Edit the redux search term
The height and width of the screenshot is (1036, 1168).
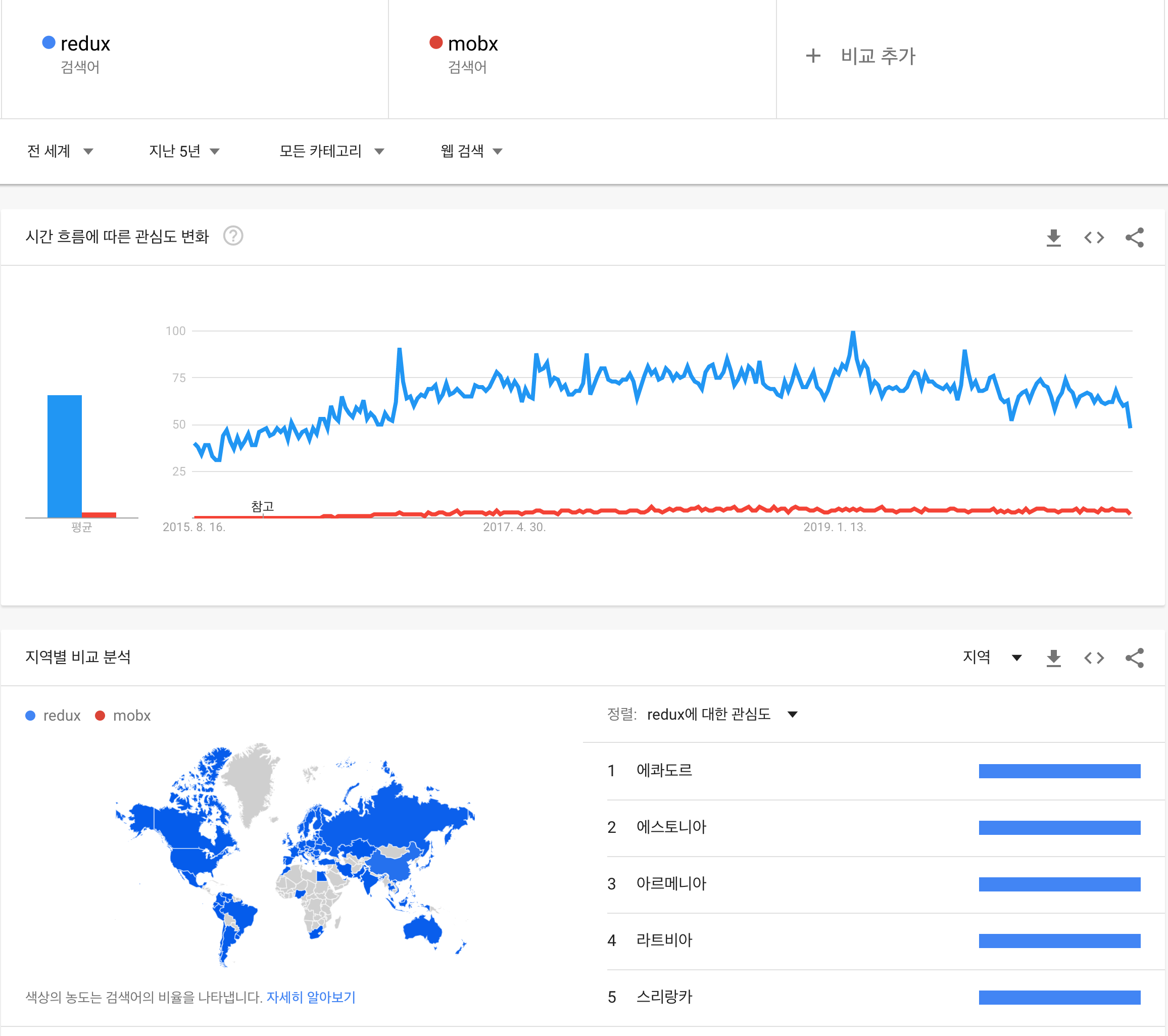[x=85, y=44]
